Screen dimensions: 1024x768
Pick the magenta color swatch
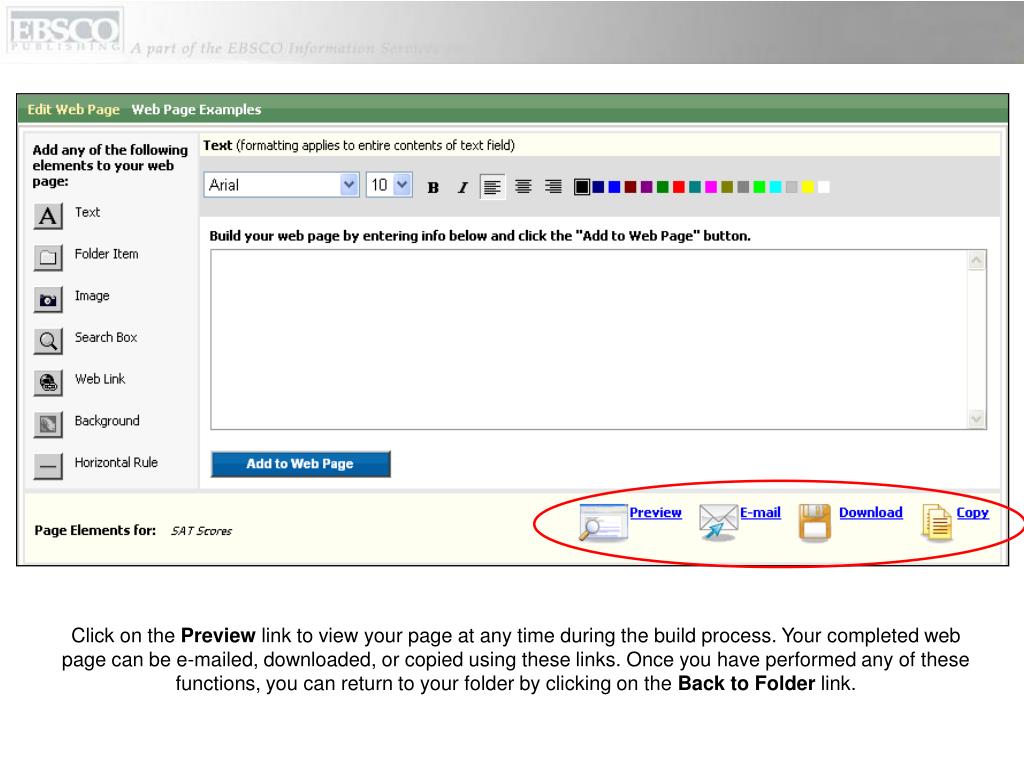tap(711, 187)
